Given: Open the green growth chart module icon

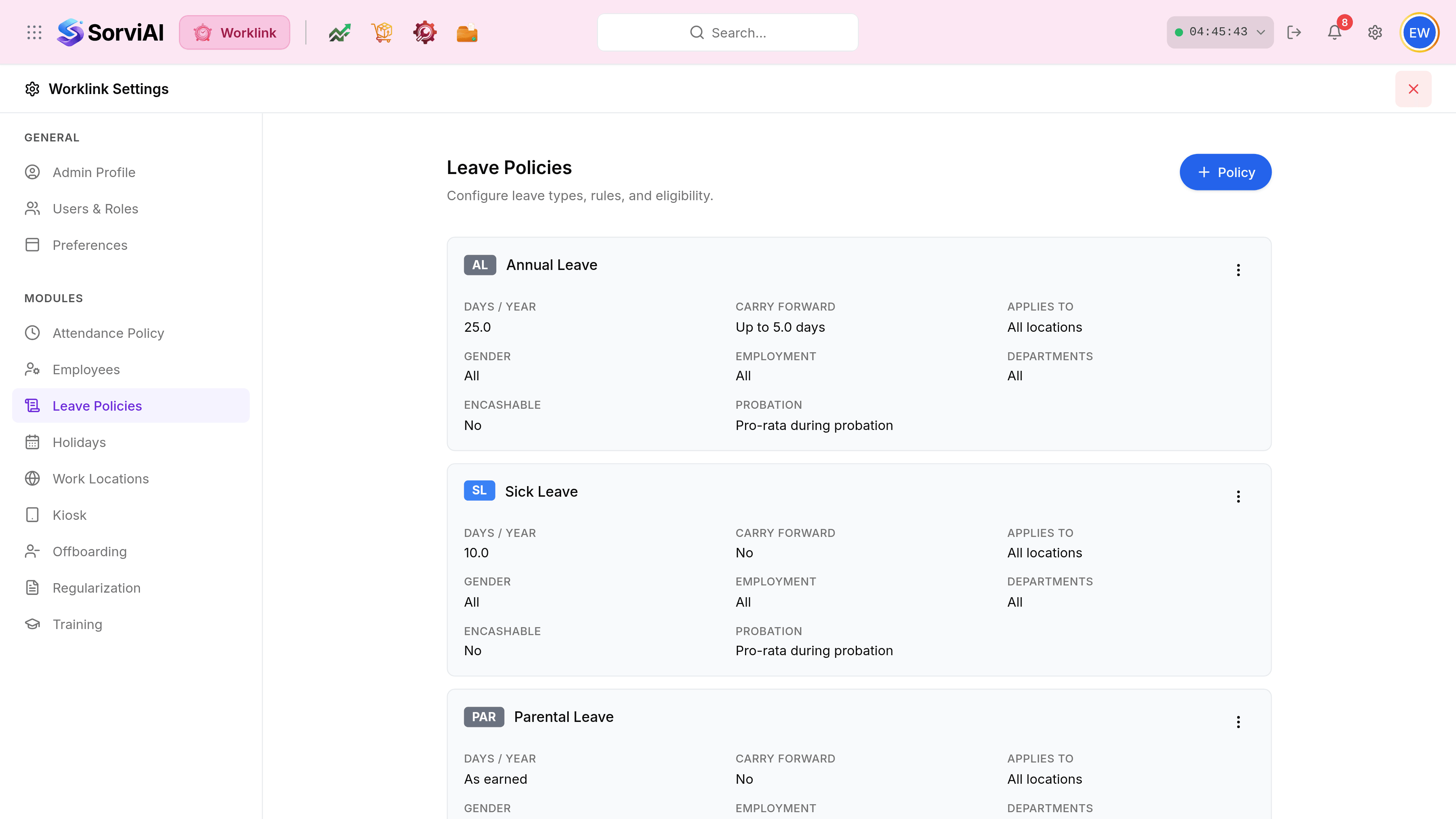Looking at the screenshot, I should pyautogui.click(x=340, y=32).
